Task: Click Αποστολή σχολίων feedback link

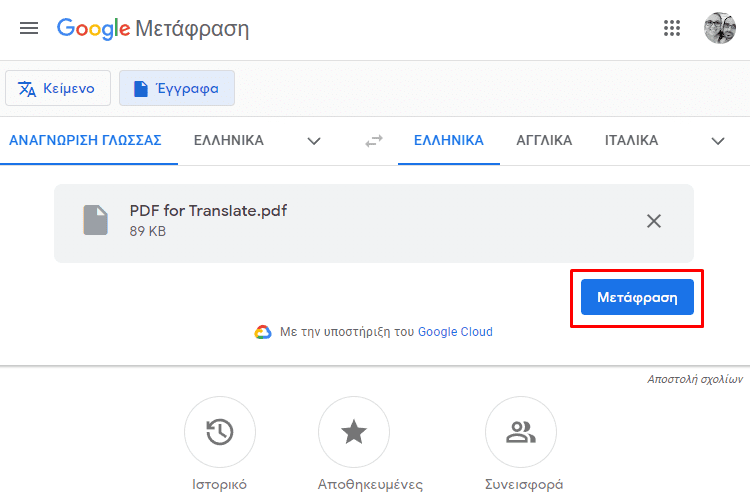Action: (695, 379)
